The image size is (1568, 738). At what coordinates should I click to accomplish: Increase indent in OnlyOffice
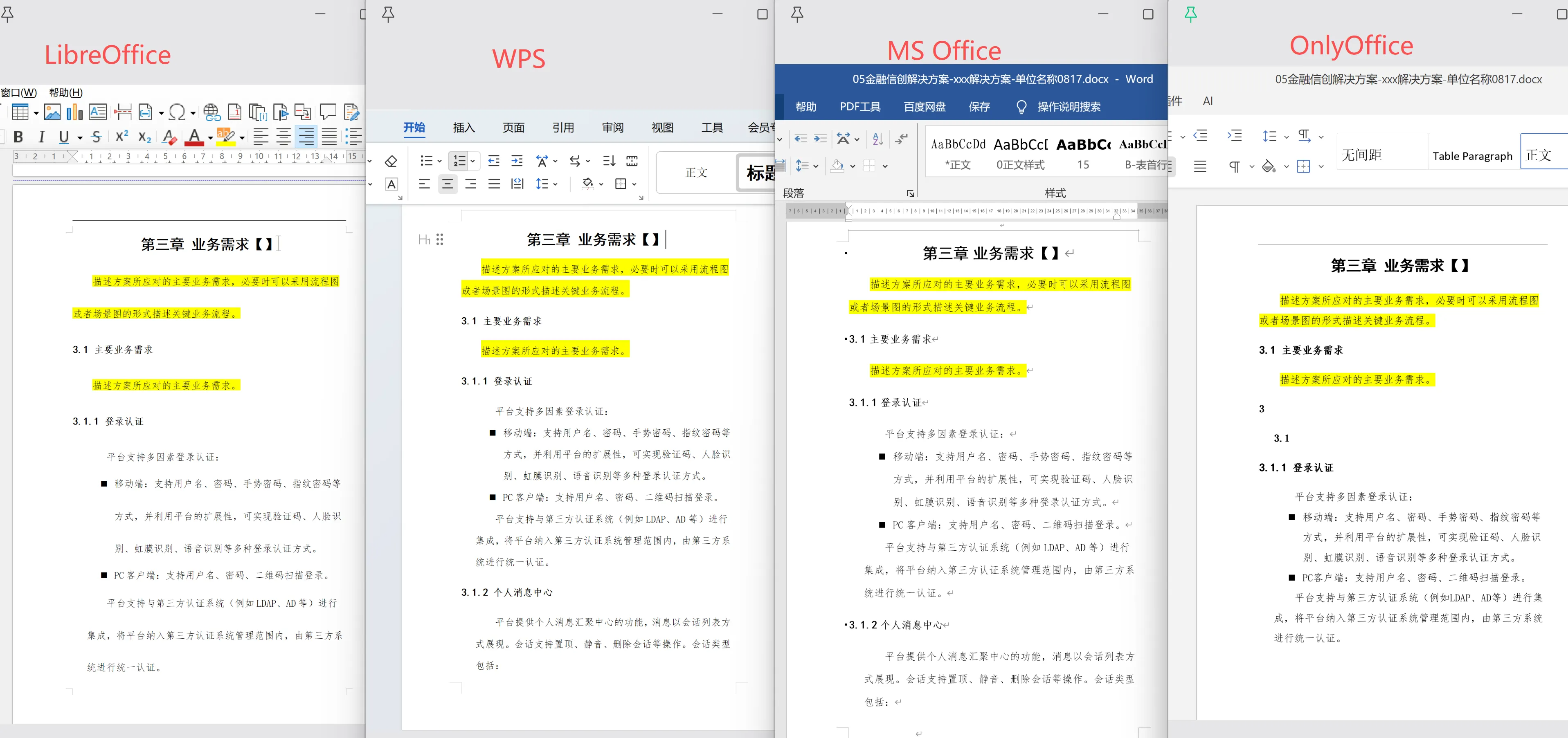1235,136
